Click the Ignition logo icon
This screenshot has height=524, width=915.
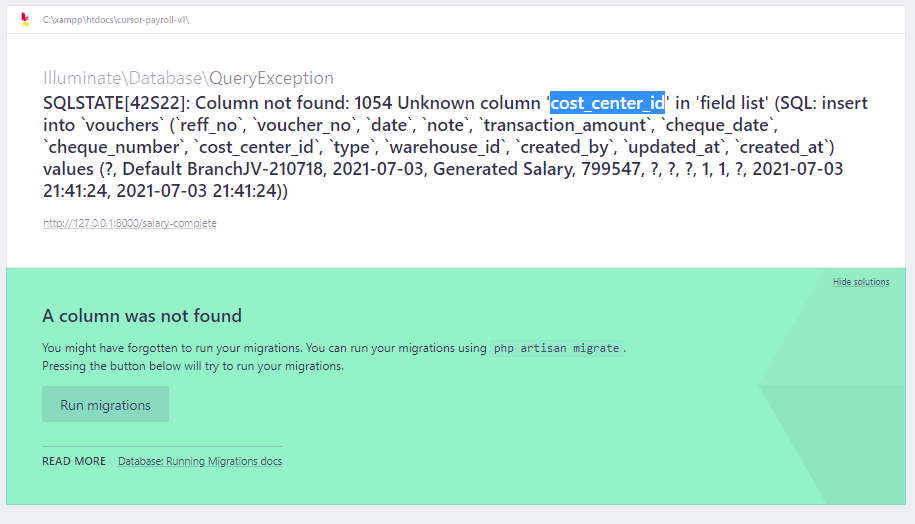pos(25,19)
